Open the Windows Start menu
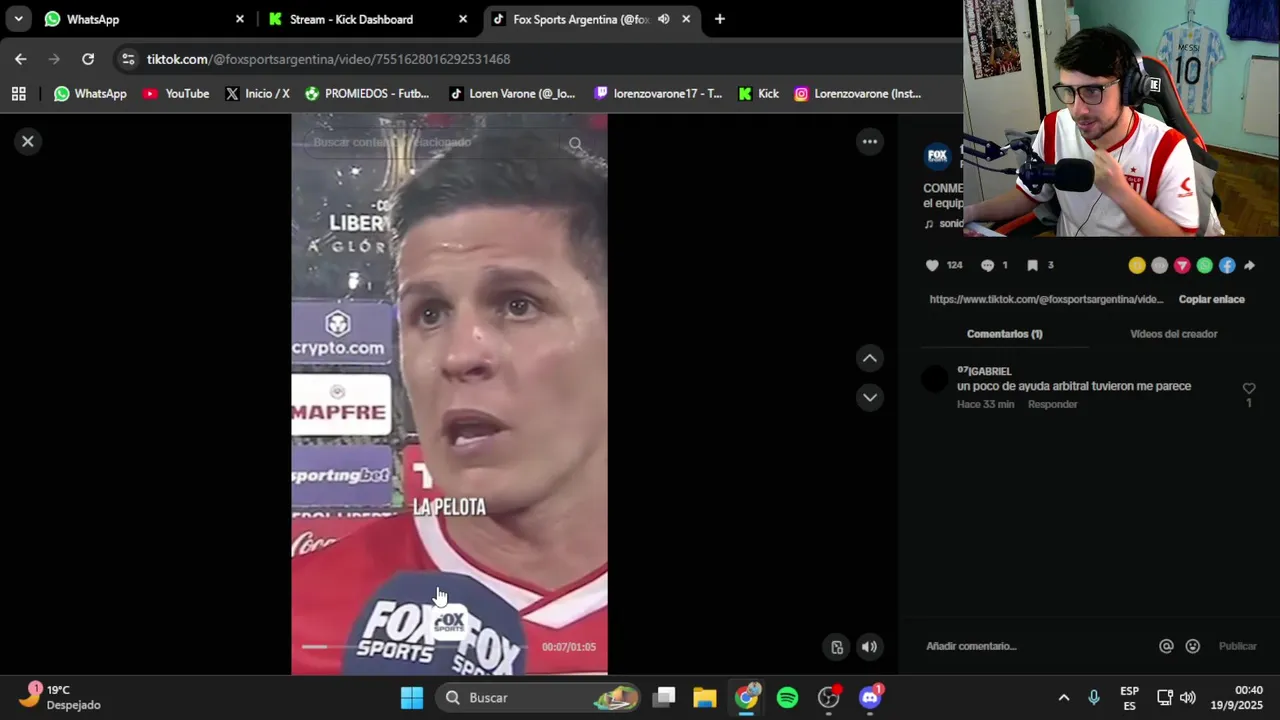The width and height of the screenshot is (1280, 720). point(412,698)
